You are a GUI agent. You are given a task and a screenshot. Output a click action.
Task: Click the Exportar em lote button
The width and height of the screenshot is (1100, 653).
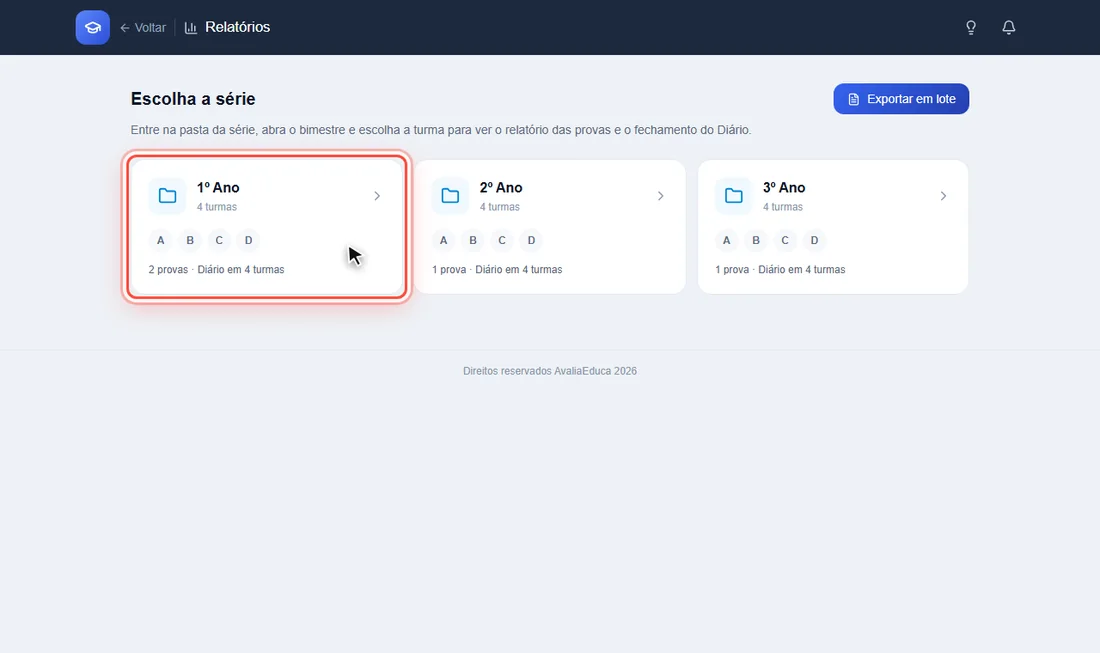click(901, 99)
